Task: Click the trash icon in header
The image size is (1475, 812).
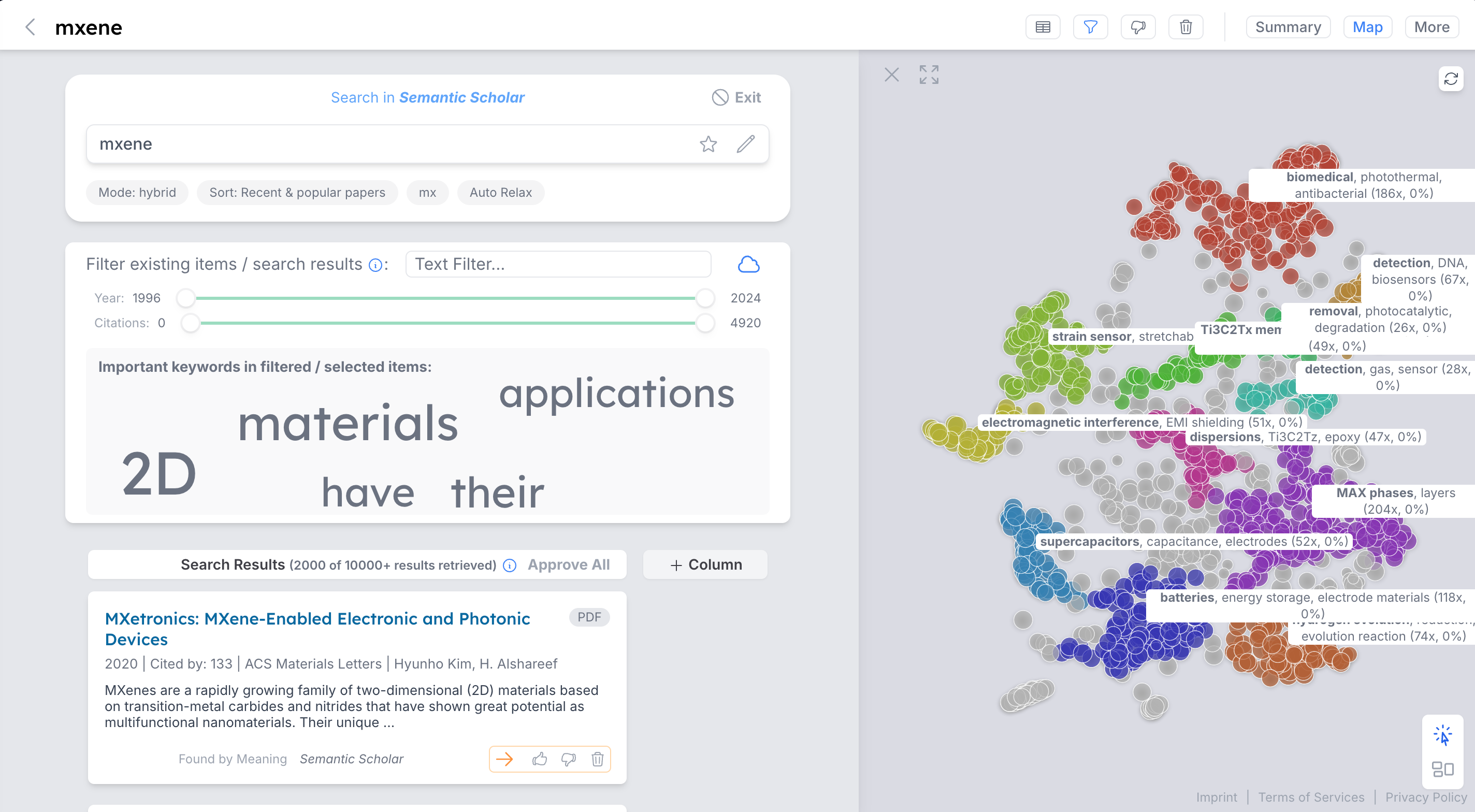Action: tap(1185, 27)
